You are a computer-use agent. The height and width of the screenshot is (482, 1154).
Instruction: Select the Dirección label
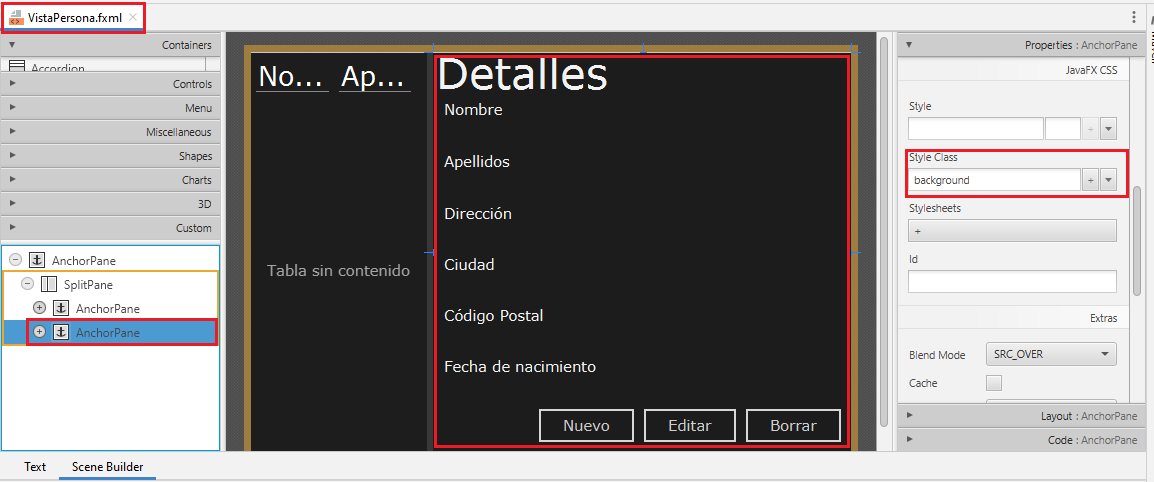coord(478,213)
